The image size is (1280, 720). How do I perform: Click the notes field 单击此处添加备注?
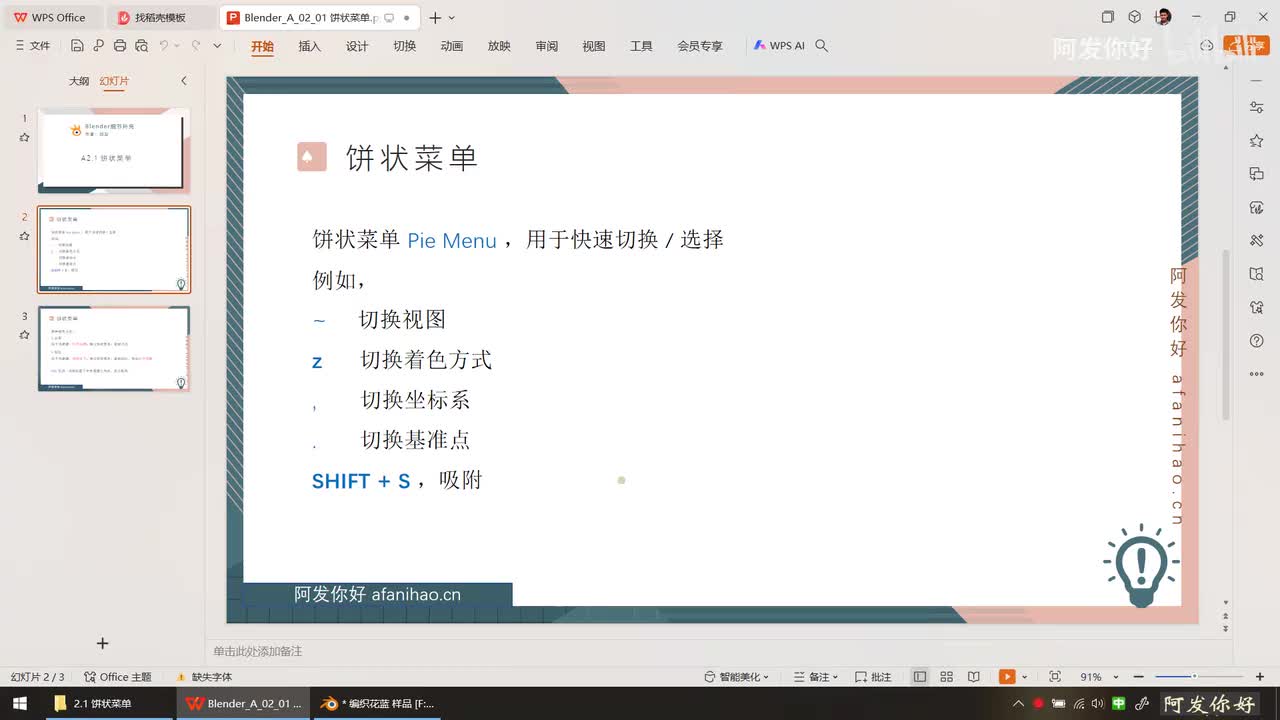tap(257, 651)
